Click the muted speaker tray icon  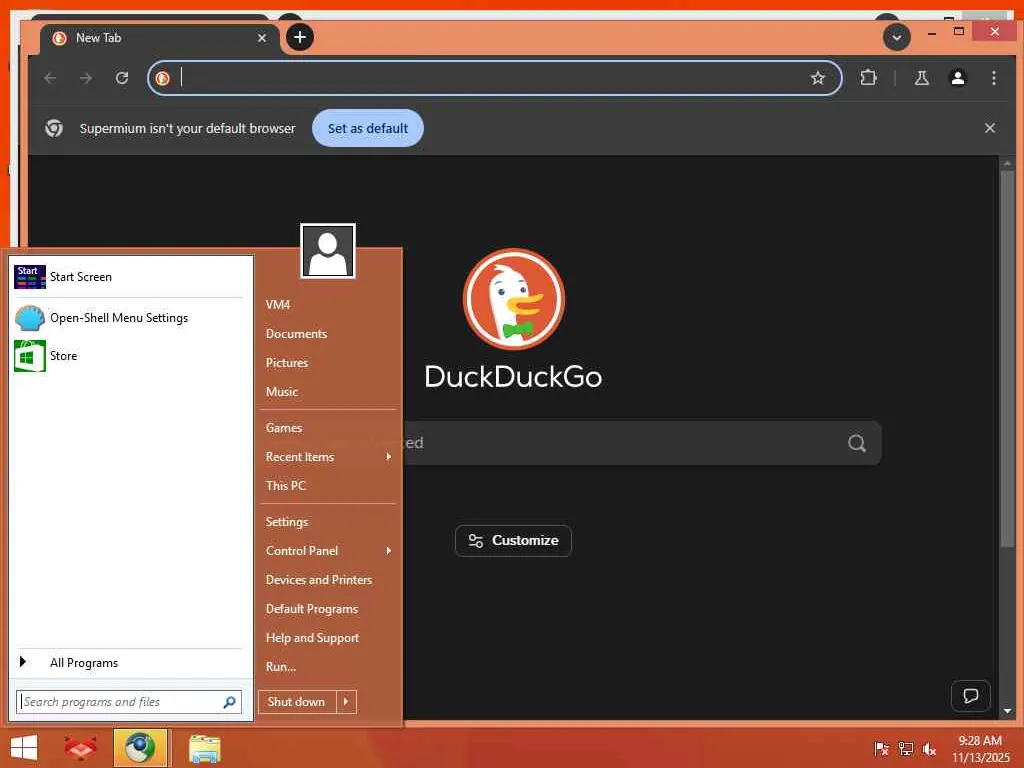[x=929, y=749]
